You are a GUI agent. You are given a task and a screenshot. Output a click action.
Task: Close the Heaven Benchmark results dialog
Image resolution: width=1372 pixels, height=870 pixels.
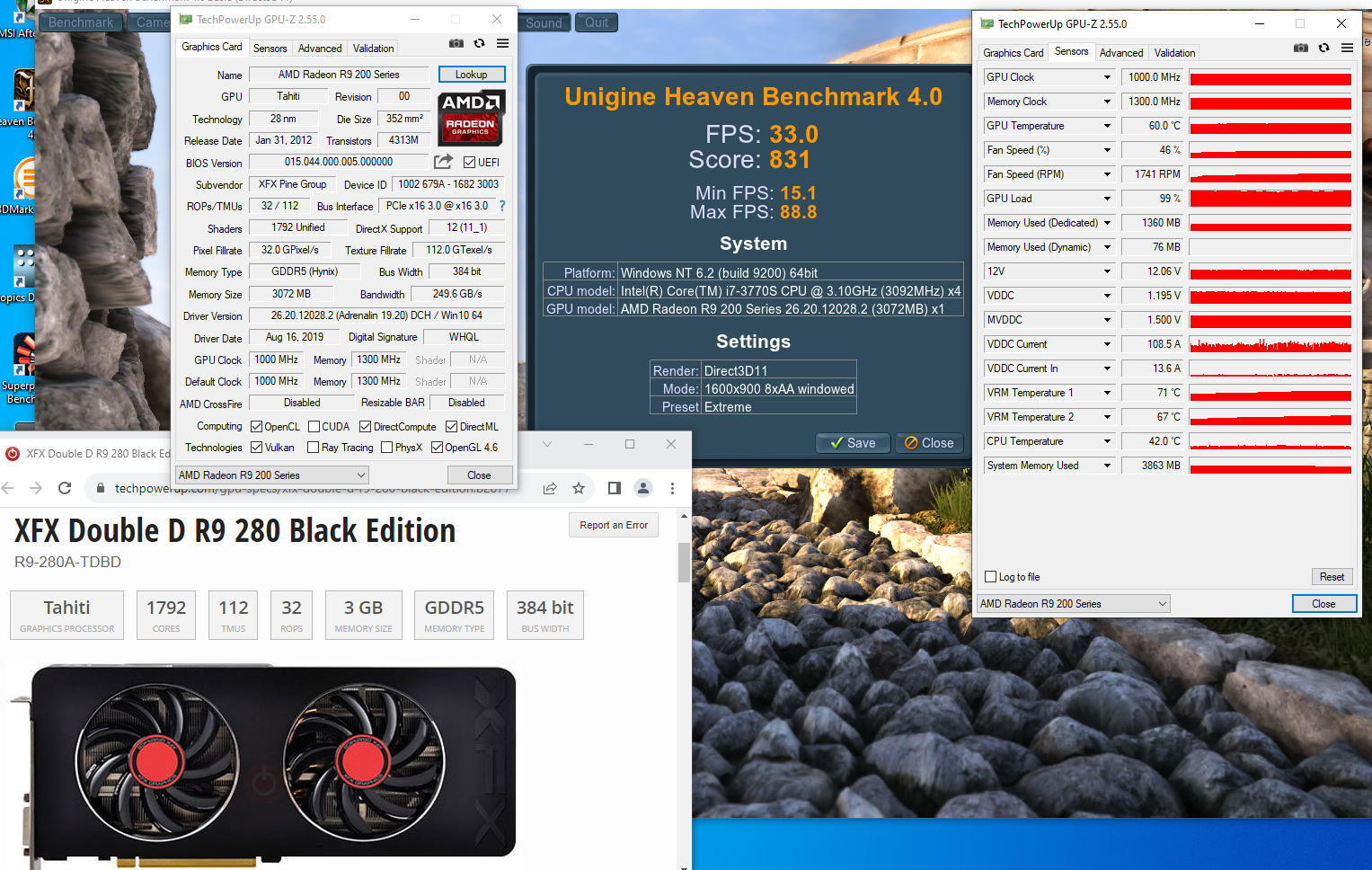click(929, 443)
